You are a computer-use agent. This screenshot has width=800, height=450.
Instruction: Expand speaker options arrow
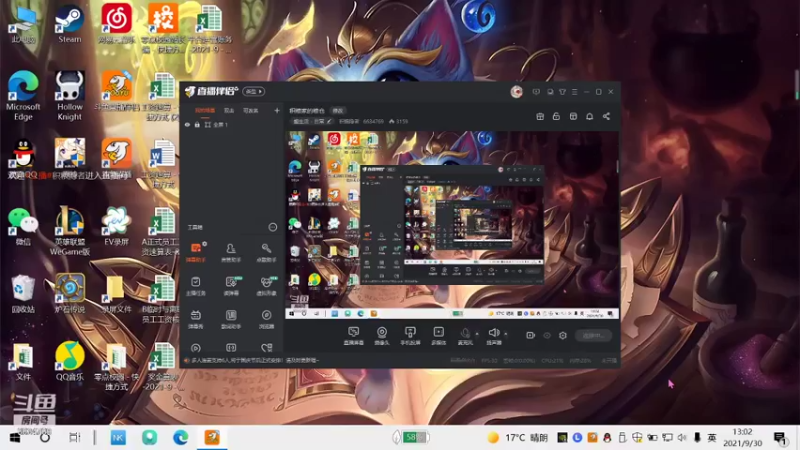coord(506,334)
